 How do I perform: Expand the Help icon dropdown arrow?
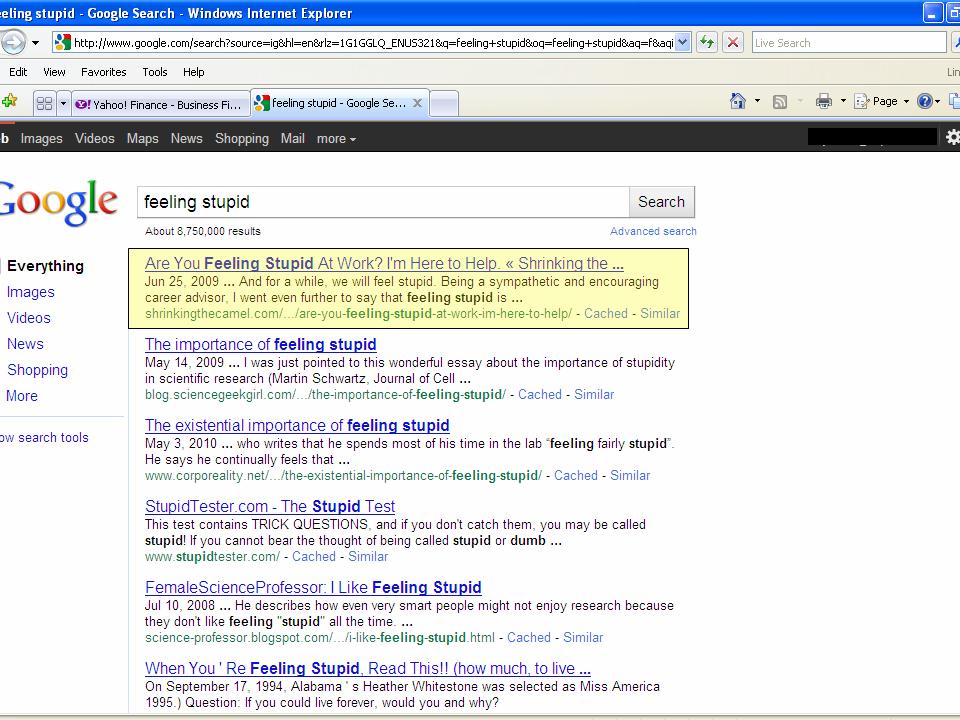(937, 102)
